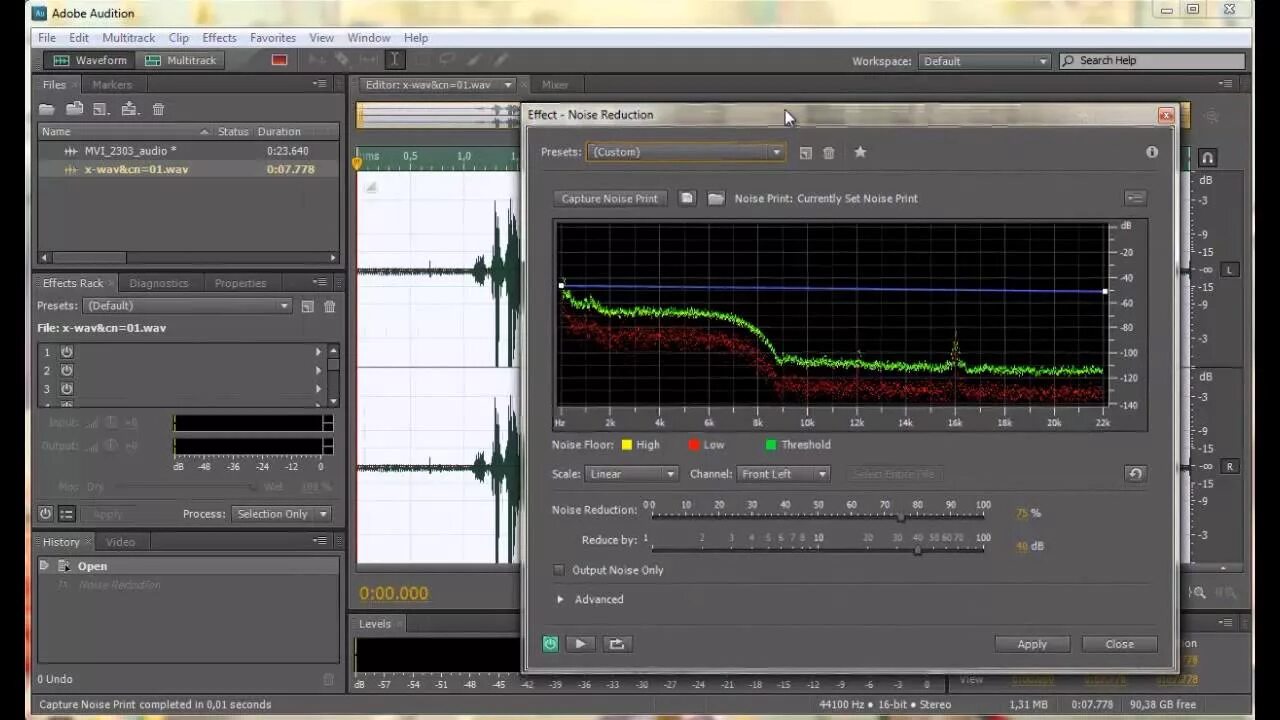Image resolution: width=1280 pixels, height=720 pixels.
Task: Expand effects slot 1 arrow
Action: pyautogui.click(x=319, y=352)
